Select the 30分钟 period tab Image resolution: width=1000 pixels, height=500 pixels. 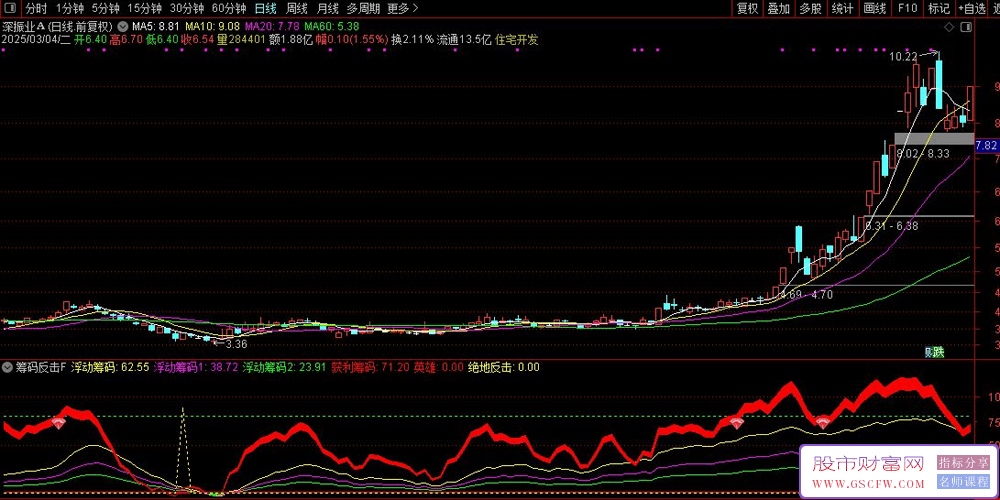point(186,8)
